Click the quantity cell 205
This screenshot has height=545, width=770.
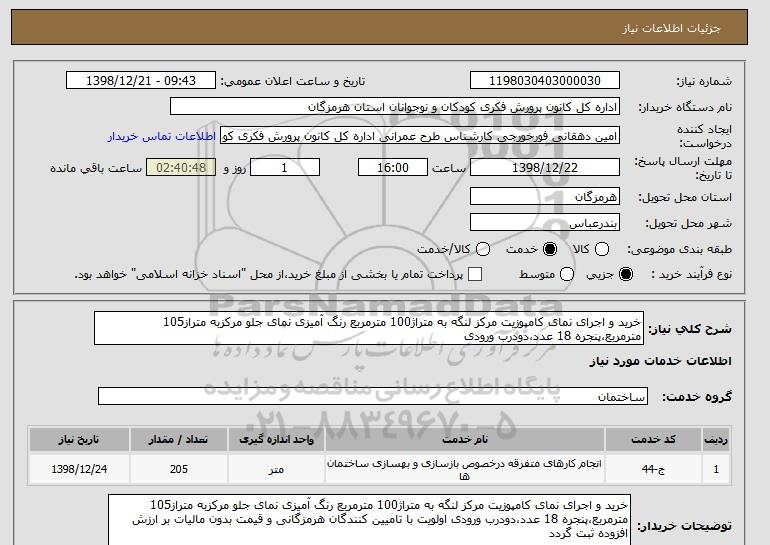tap(179, 469)
